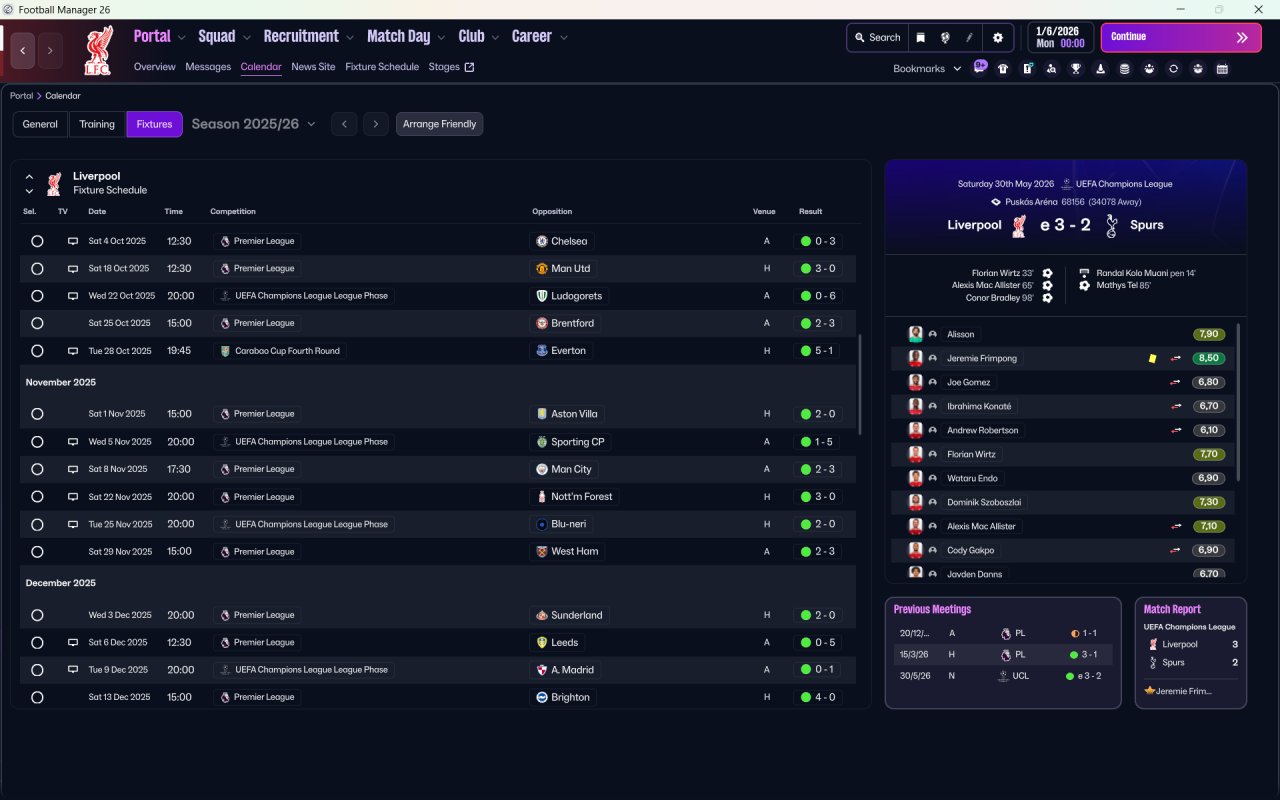Open the News Site sub-tab

click(x=313, y=67)
